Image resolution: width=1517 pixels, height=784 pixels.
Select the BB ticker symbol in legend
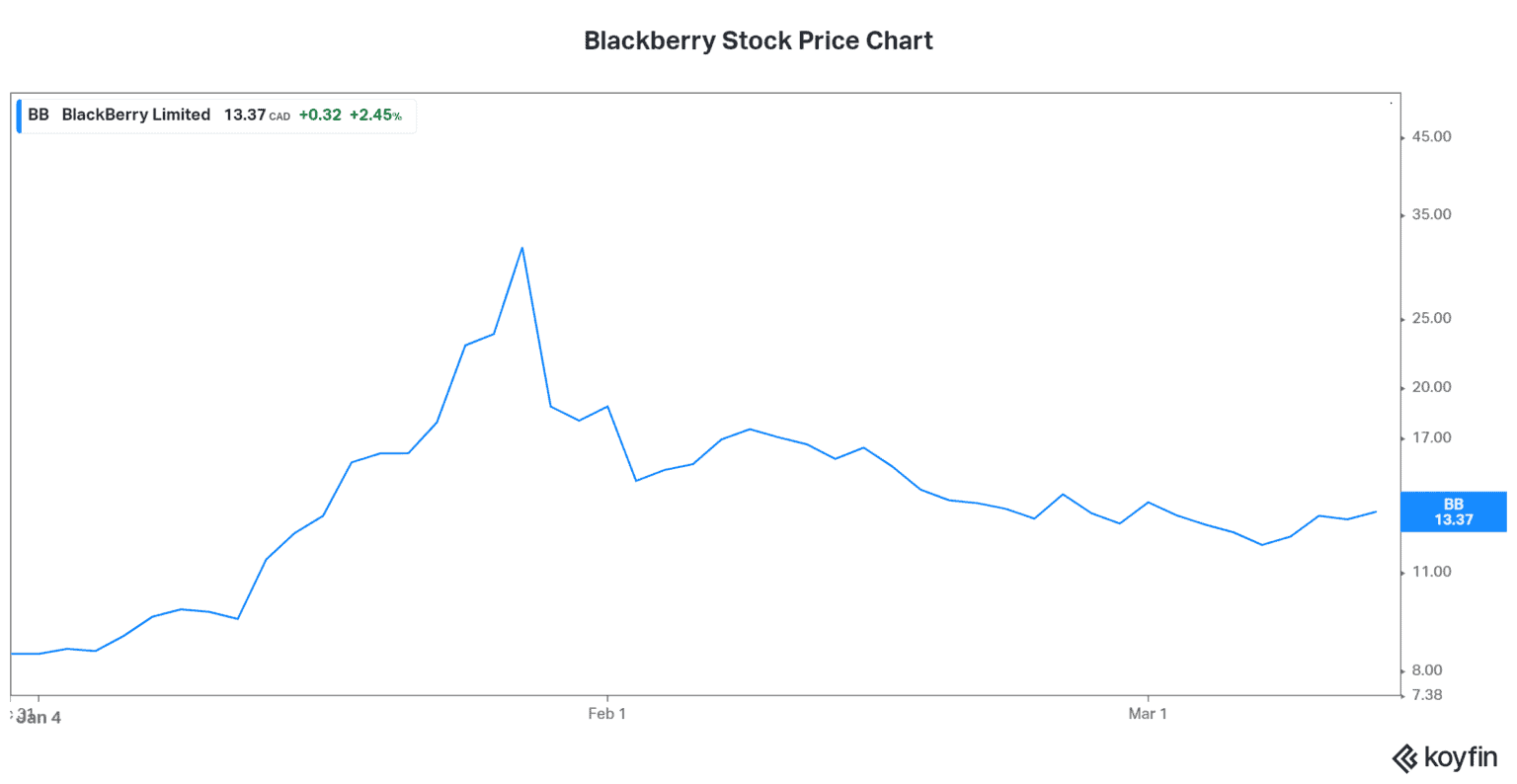click(x=39, y=115)
